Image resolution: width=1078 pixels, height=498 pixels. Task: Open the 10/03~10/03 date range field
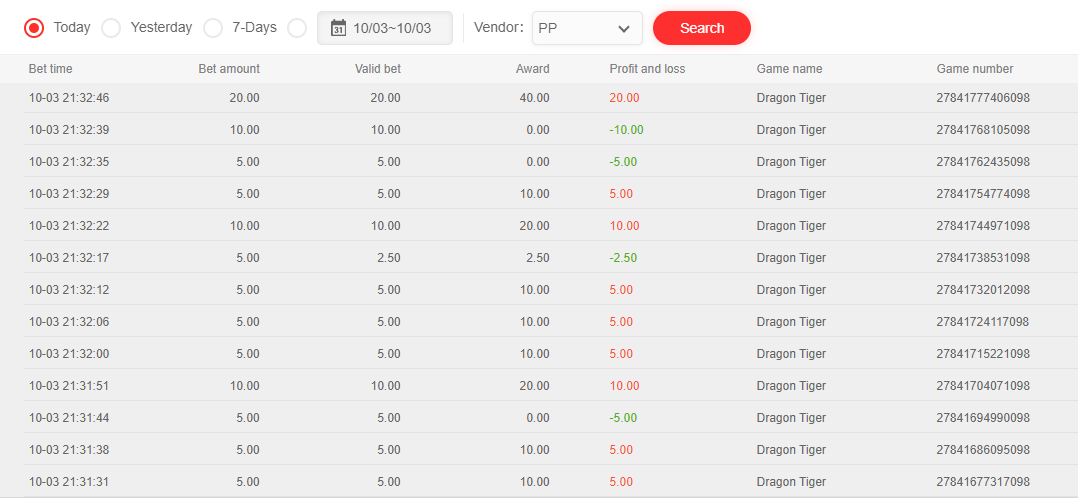point(392,28)
